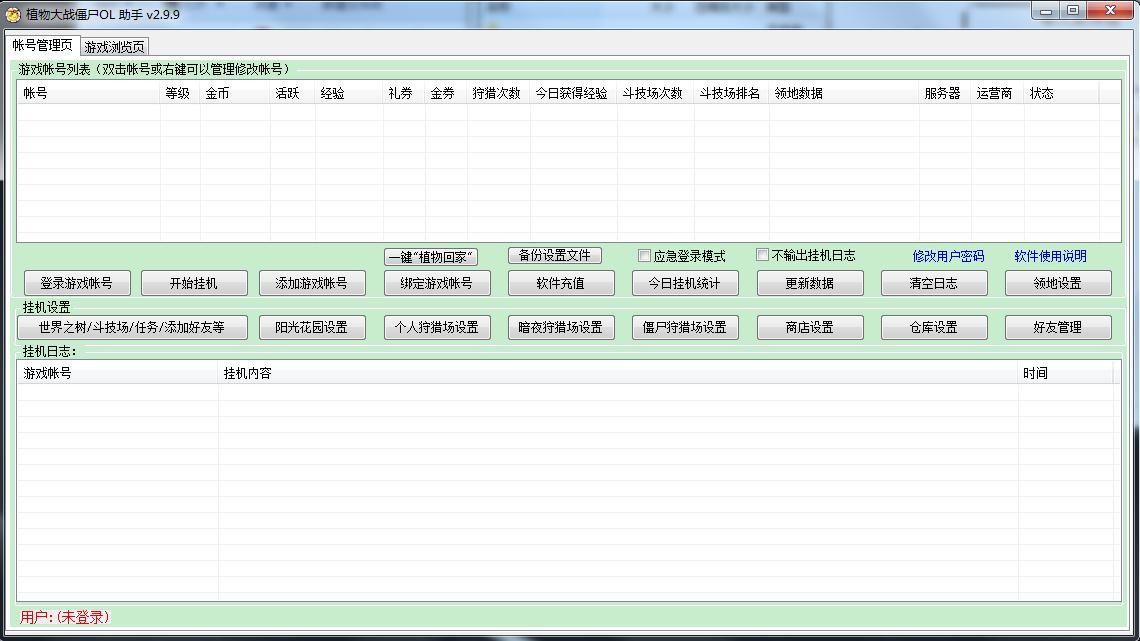1140x641 pixels.
Task: Open the 领地设置 settings
Action: click(1058, 283)
